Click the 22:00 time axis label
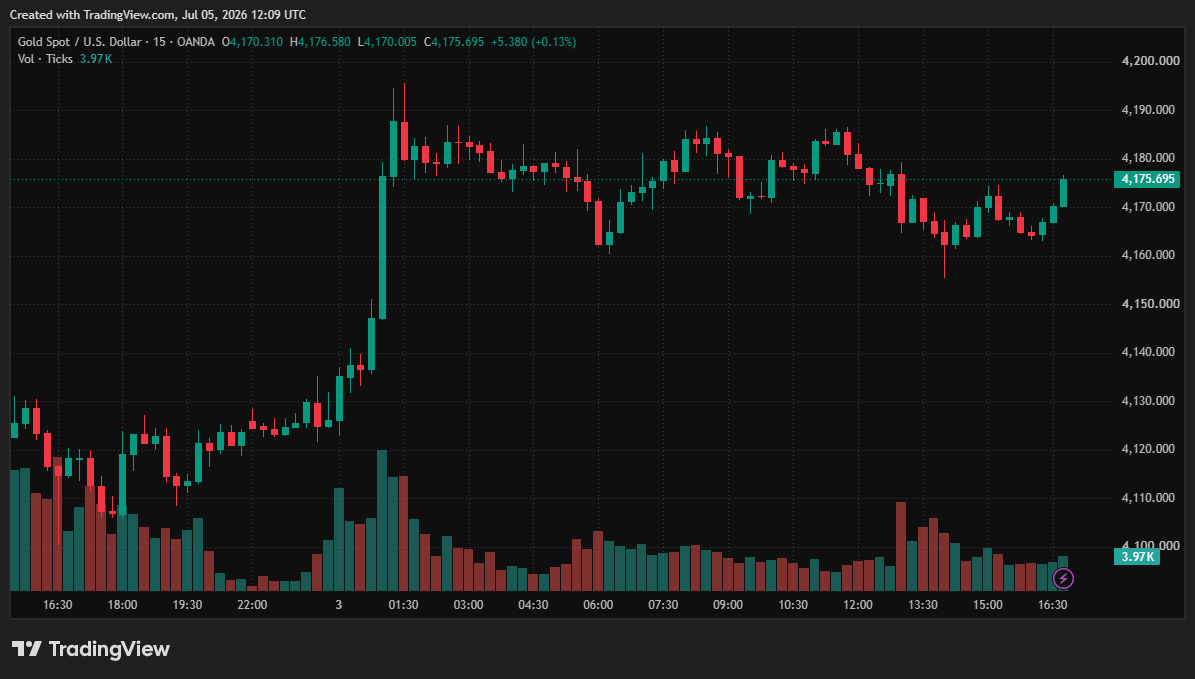Screen dimensions: 1195x679 click(x=252, y=605)
